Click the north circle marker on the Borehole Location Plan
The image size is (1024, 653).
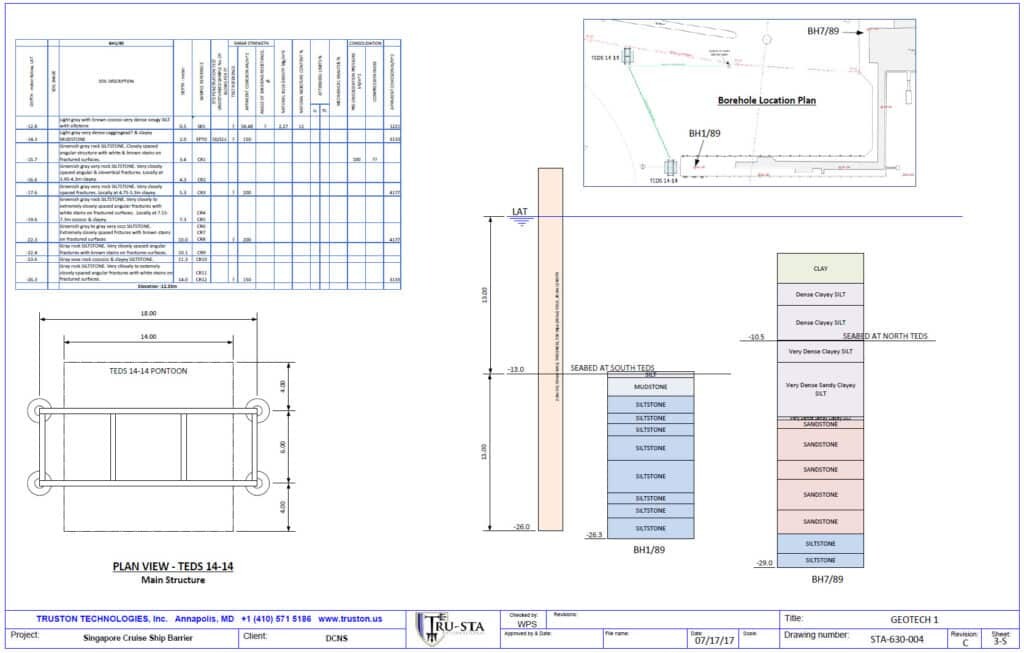click(766, 39)
